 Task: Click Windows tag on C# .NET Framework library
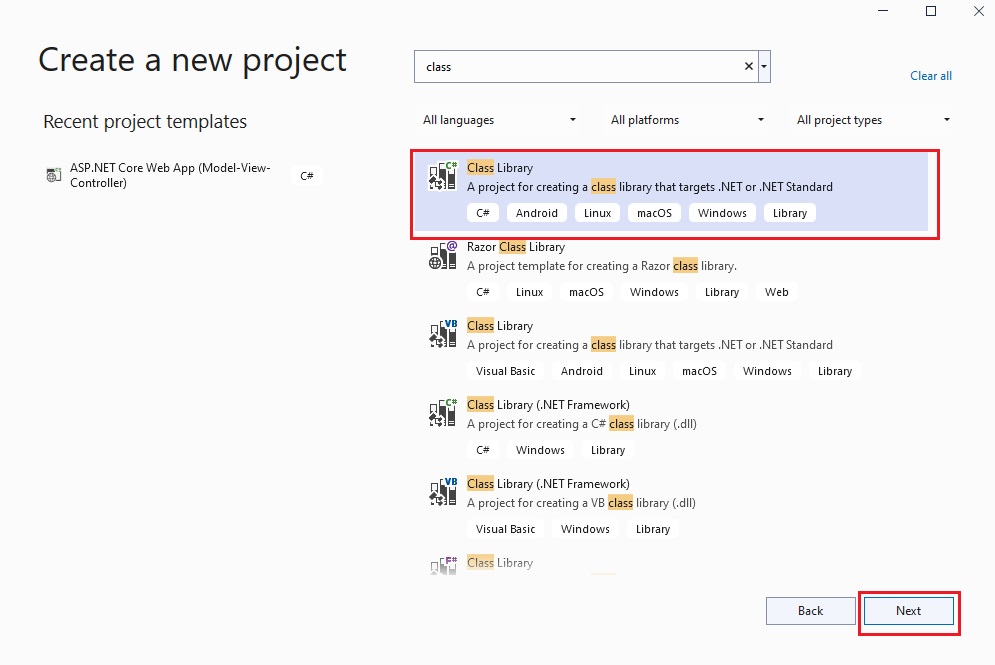click(x=540, y=450)
